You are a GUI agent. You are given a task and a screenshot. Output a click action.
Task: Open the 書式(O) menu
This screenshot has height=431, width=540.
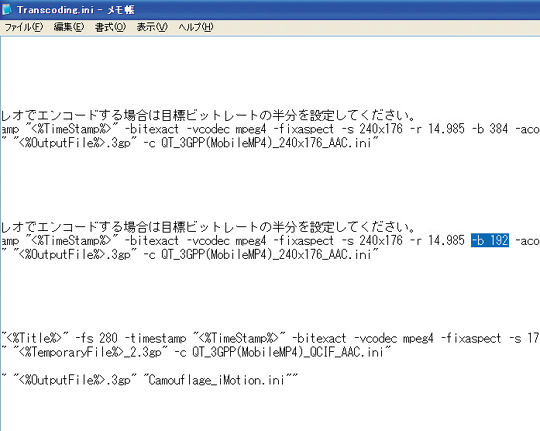110,27
